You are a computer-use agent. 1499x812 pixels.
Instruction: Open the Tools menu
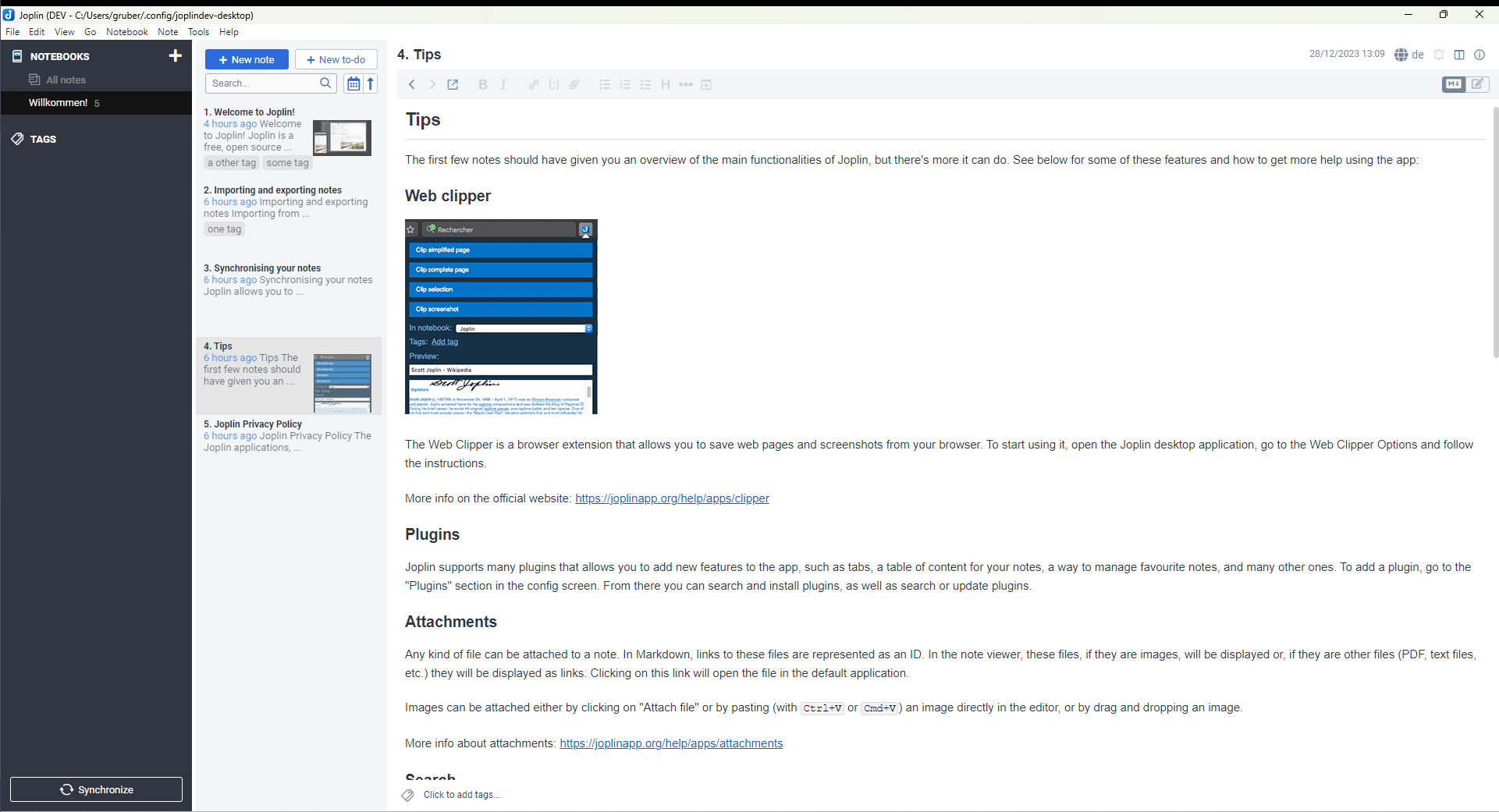coord(199,32)
